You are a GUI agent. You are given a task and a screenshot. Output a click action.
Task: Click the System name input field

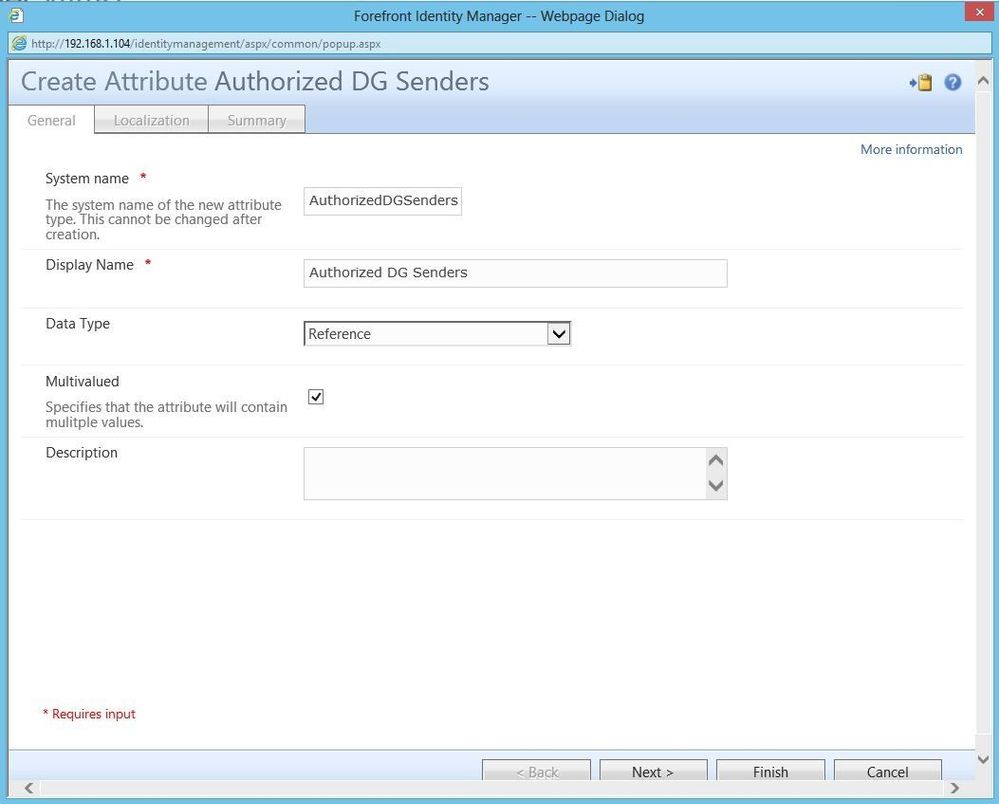383,201
